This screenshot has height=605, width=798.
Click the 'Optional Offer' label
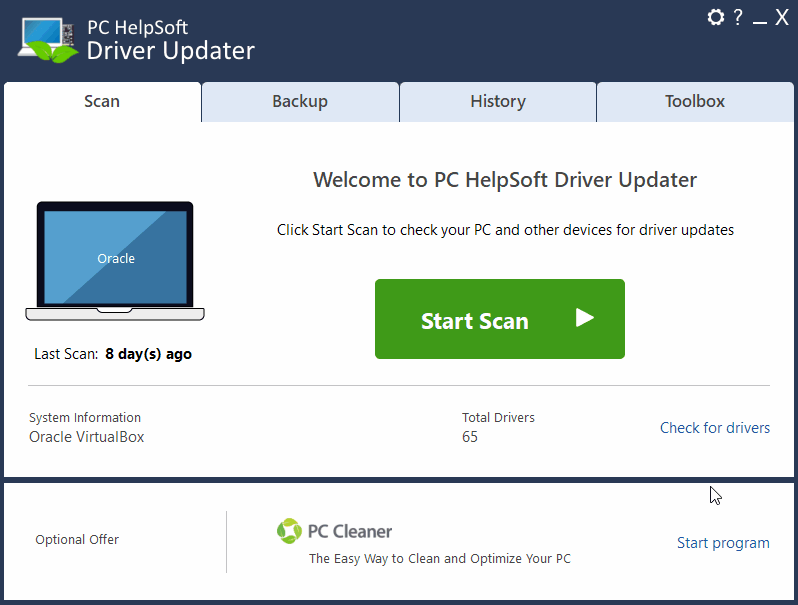[x=77, y=539]
